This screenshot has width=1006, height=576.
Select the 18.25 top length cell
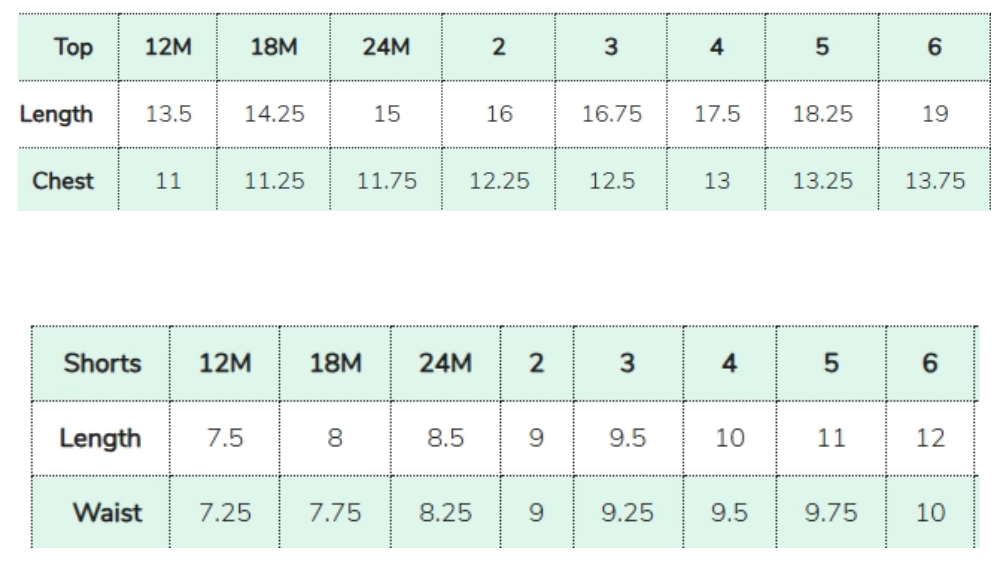coord(822,114)
